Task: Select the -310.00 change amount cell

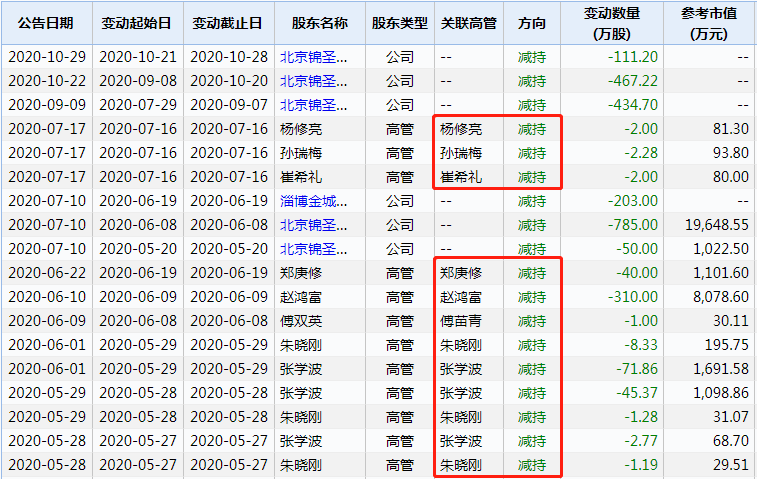Action: [x=633, y=297]
